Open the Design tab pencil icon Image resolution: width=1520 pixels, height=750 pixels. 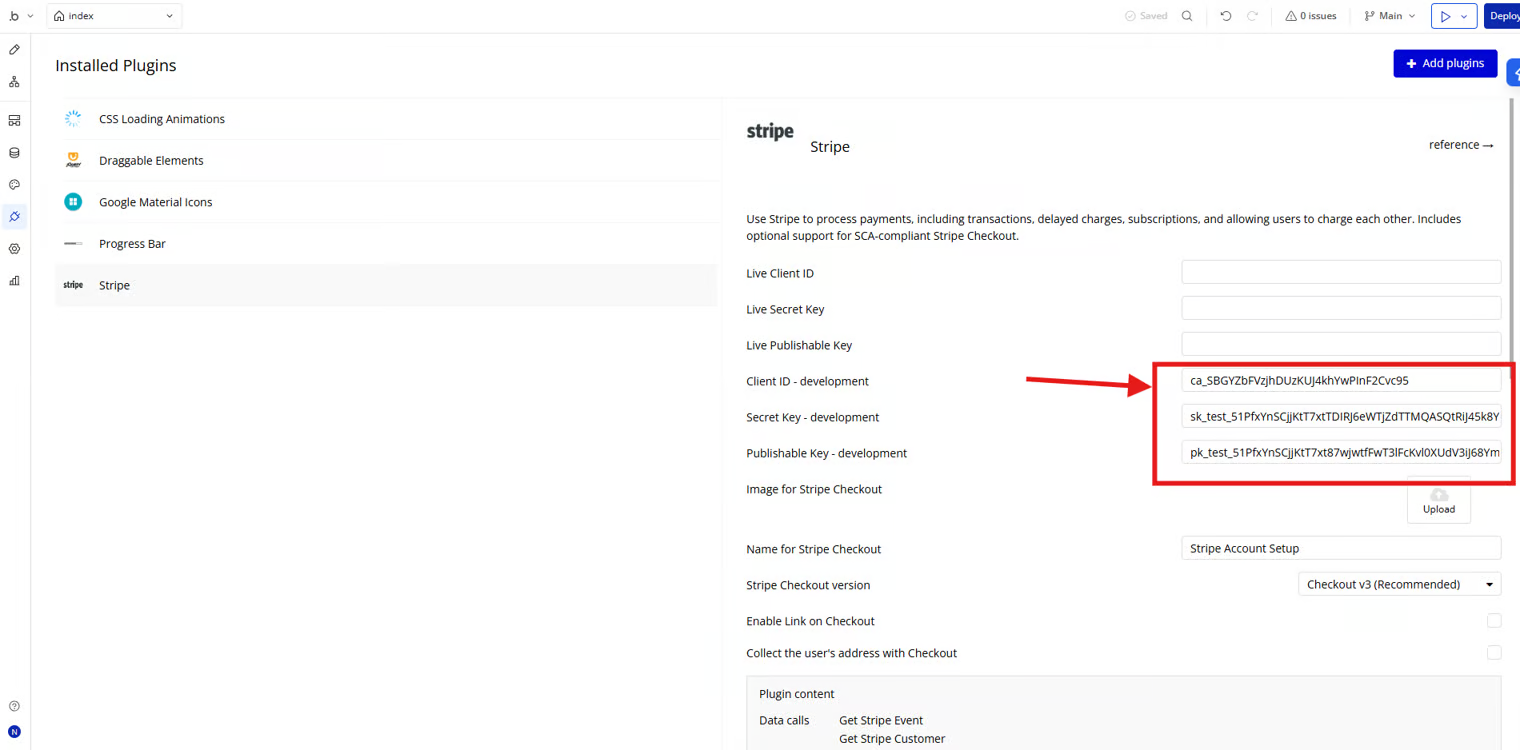[x=14, y=49]
